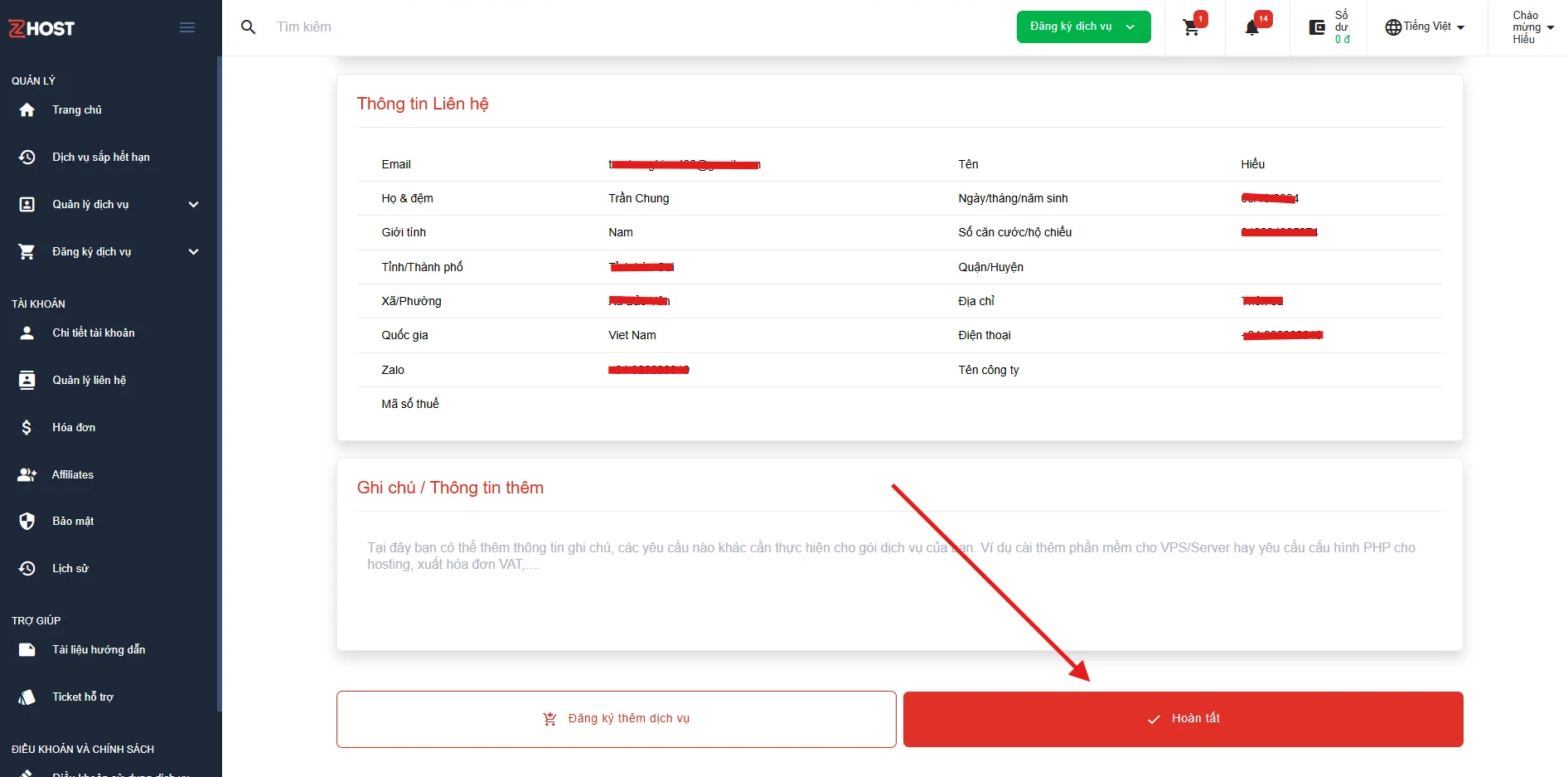Open the notifications bell icon
The image size is (1568, 777).
click(x=1252, y=28)
